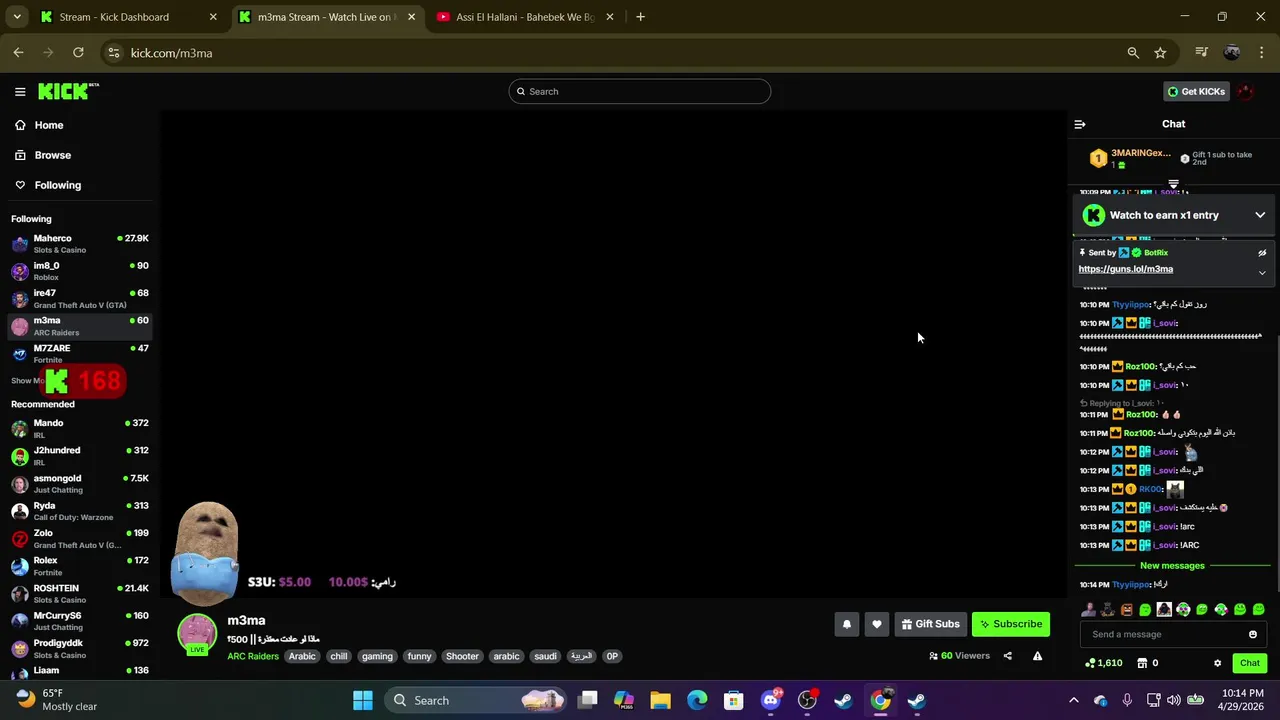
Task: Click the report warning triangle icon
Action: (1037, 656)
